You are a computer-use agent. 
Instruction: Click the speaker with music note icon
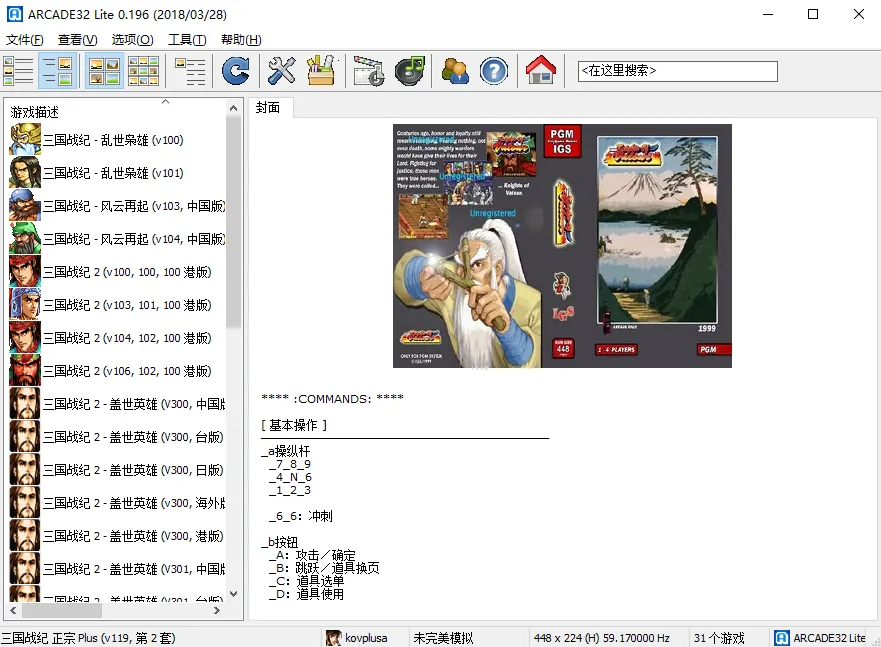click(x=409, y=71)
